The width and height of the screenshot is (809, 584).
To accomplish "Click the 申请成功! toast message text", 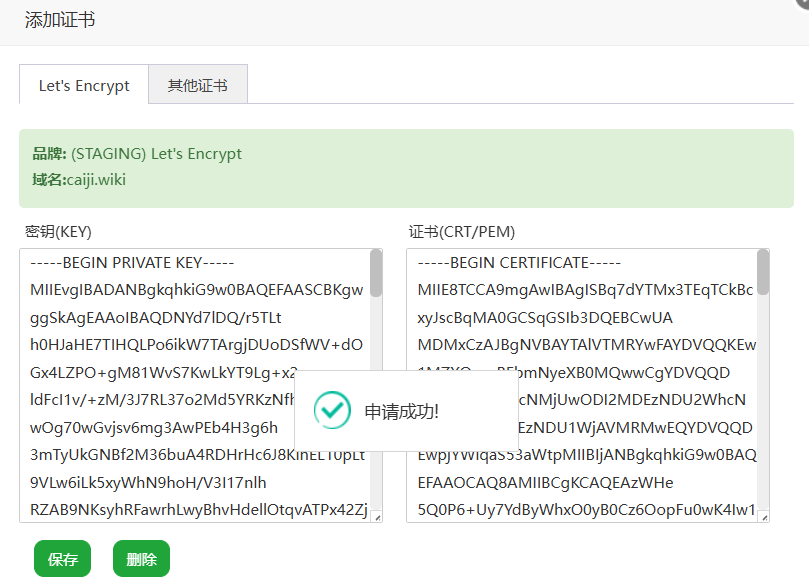I will point(401,411).
